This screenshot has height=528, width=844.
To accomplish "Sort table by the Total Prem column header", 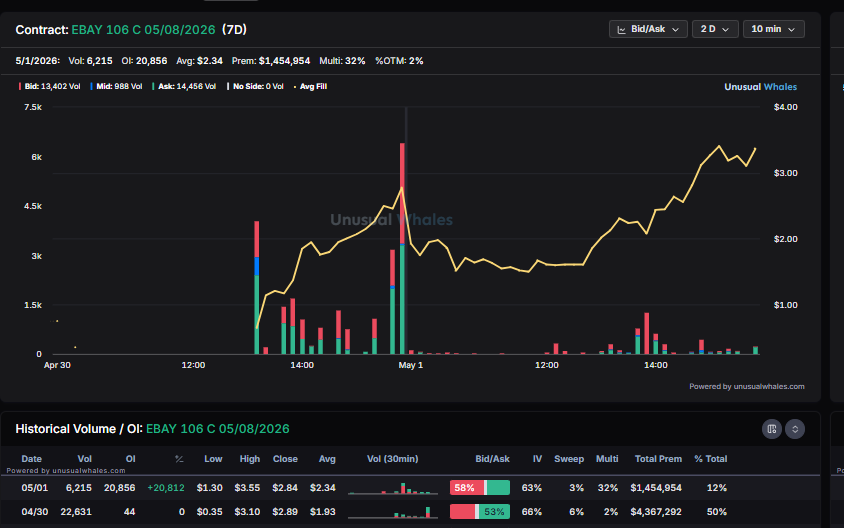I will 658,459.
